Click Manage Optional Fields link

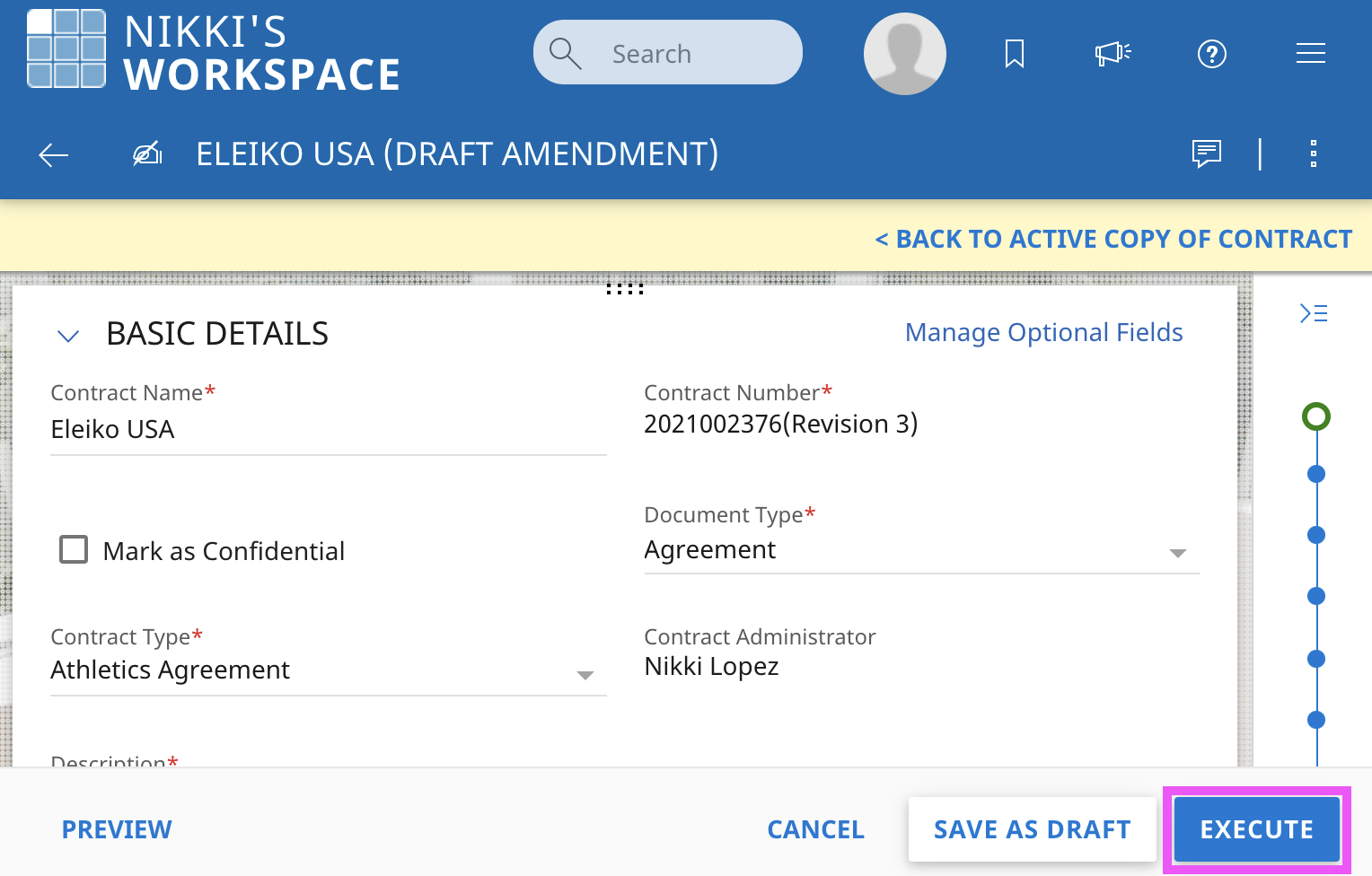[1043, 332]
